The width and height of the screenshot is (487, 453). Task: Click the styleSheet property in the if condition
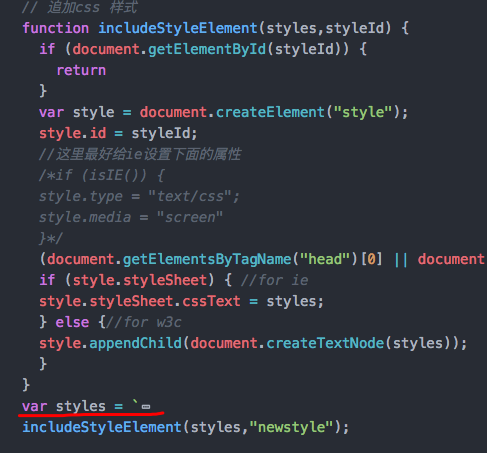coord(165,280)
